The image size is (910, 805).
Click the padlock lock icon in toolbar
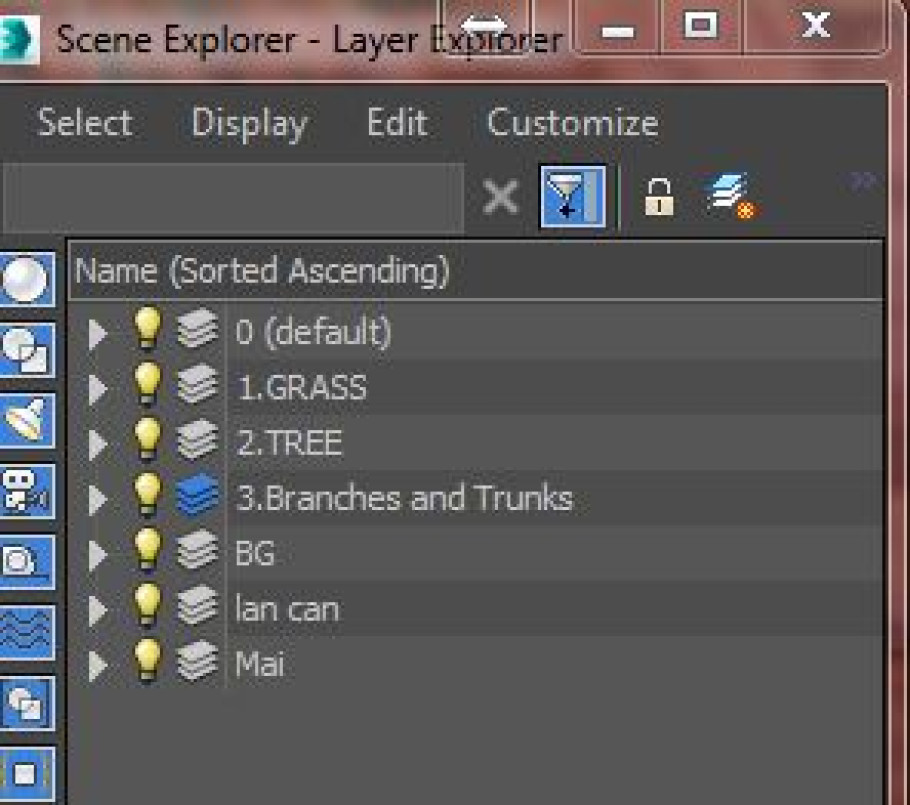(658, 197)
